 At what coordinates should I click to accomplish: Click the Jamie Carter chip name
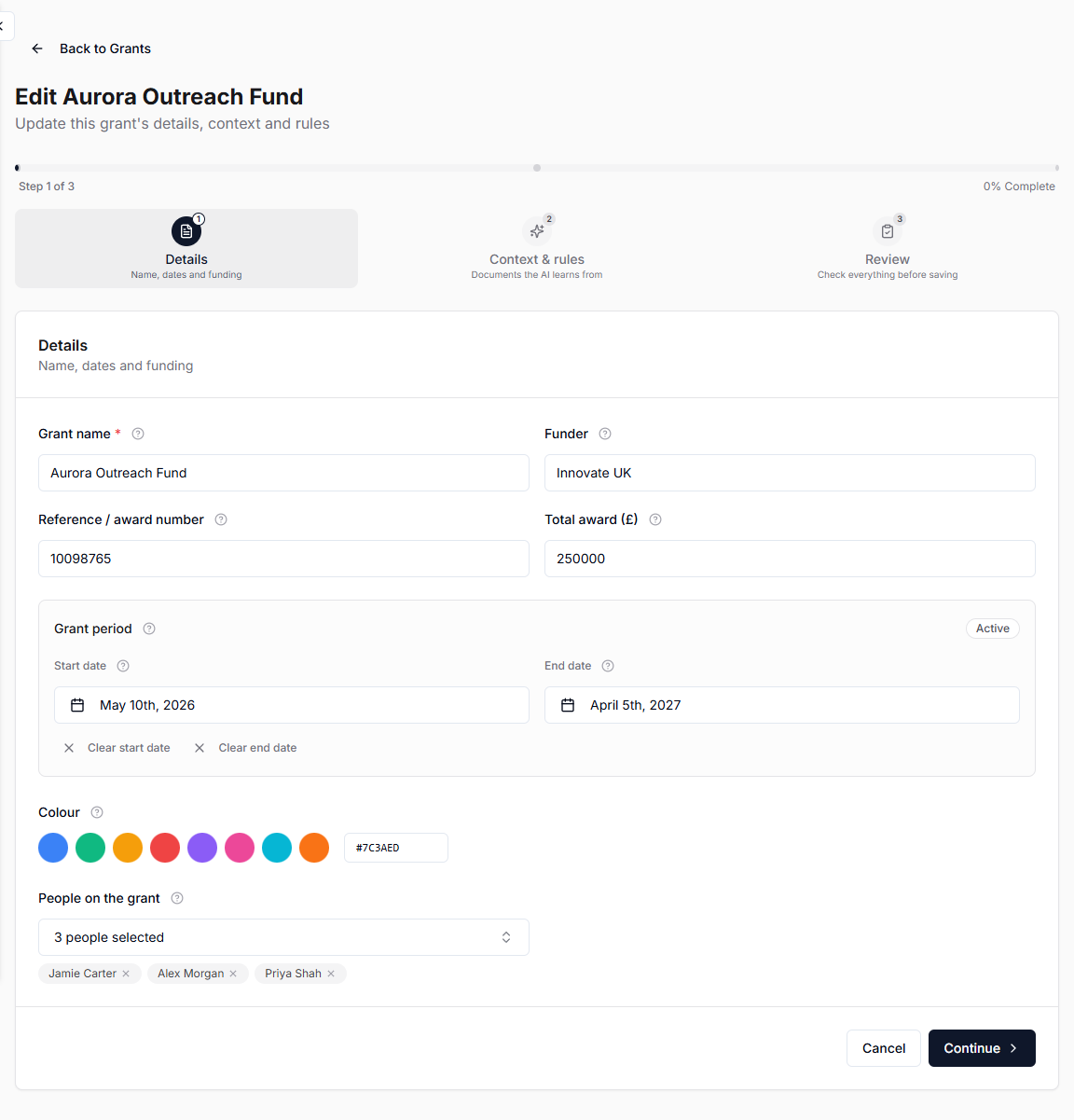pyautogui.click(x=82, y=974)
